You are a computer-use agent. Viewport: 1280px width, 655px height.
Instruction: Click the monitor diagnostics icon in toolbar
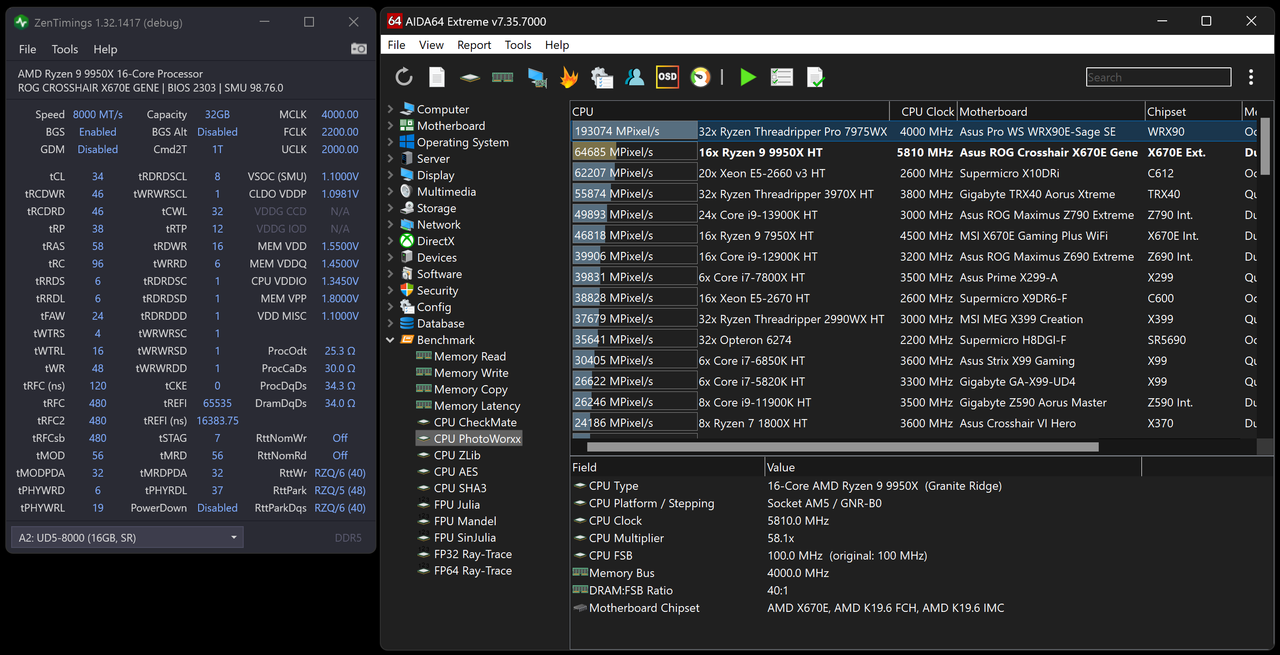pos(537,77)
